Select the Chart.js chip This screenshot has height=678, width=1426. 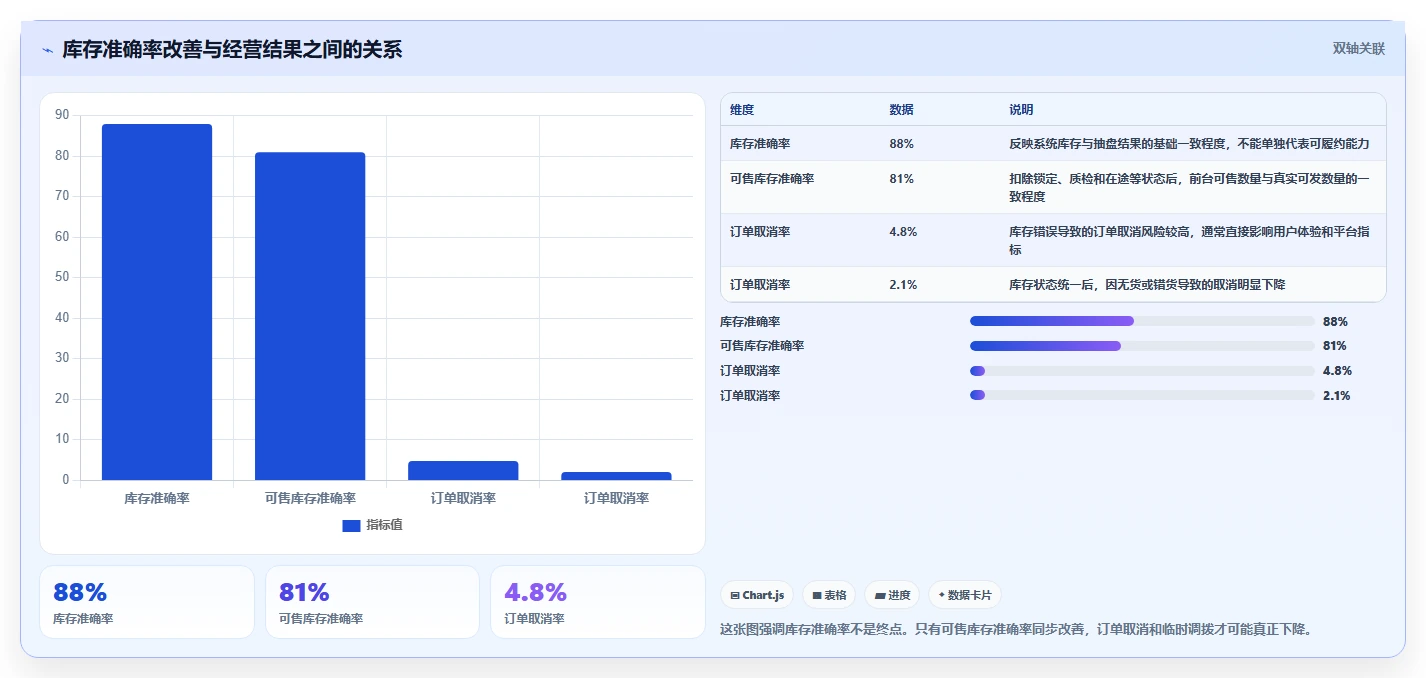click(x=757, y=595)
